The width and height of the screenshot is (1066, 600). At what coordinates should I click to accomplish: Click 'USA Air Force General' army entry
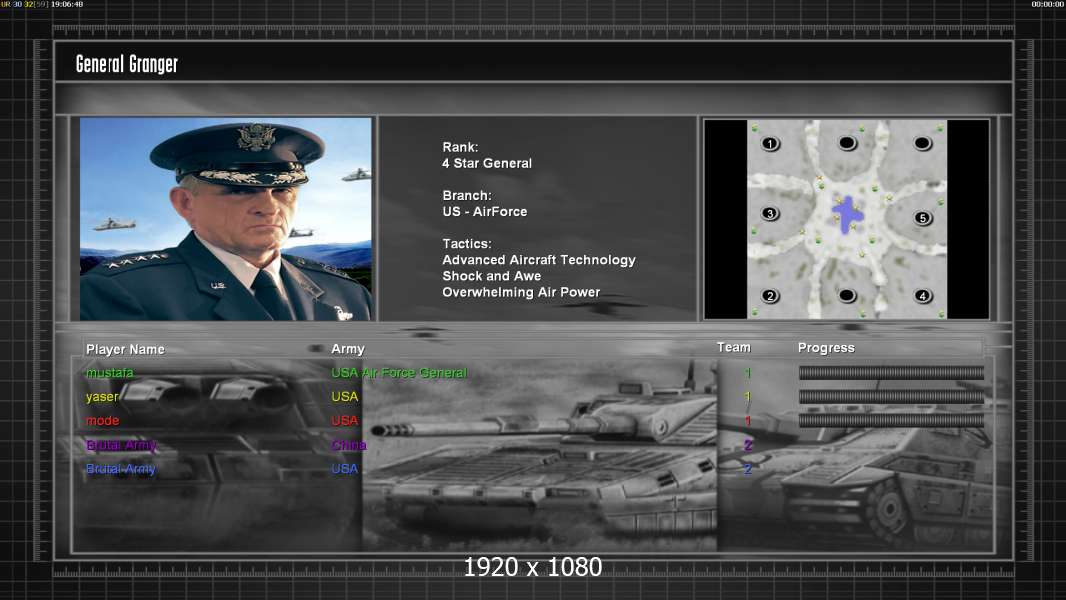coord(399,372)
